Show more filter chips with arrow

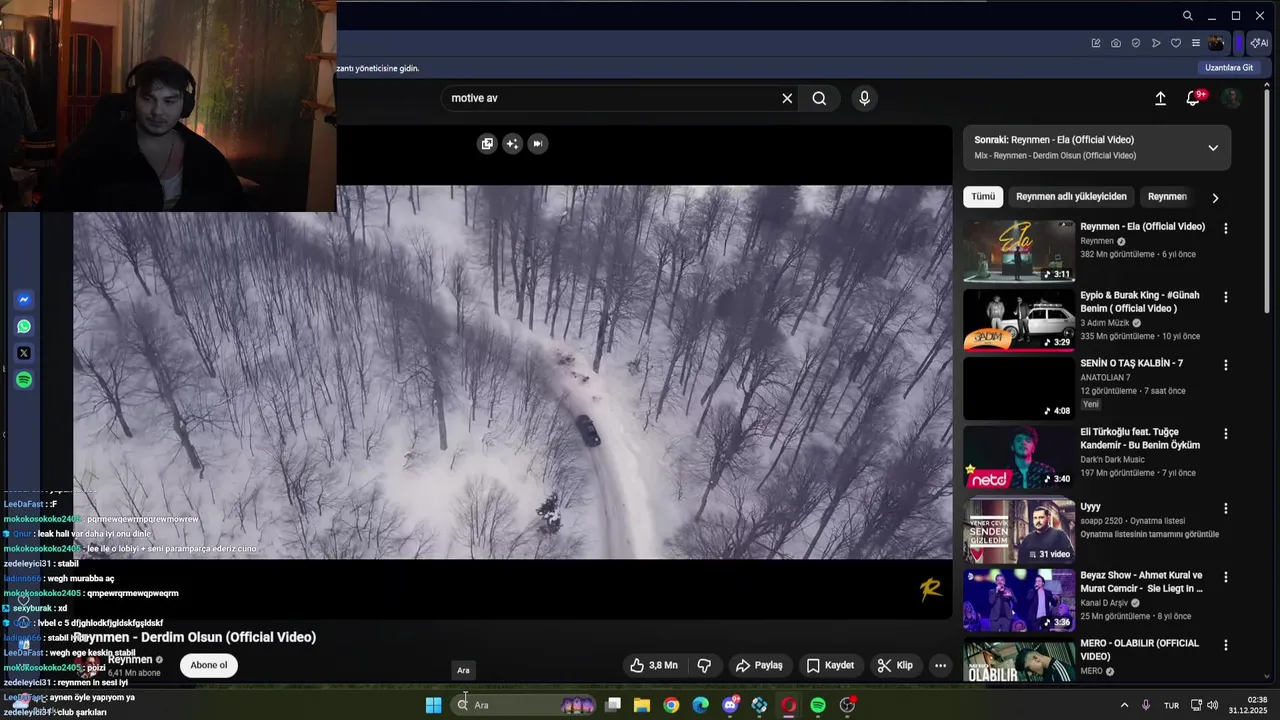[x=1215, y=198]
